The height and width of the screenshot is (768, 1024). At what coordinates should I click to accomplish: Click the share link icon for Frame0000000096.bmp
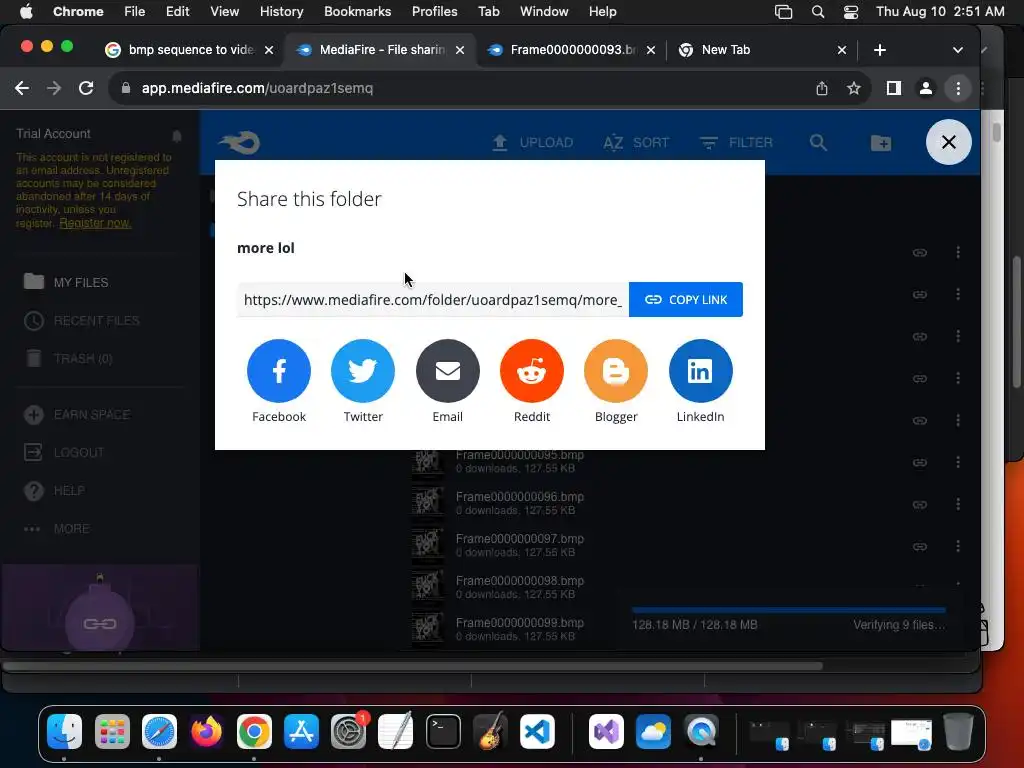coord(920,504)
